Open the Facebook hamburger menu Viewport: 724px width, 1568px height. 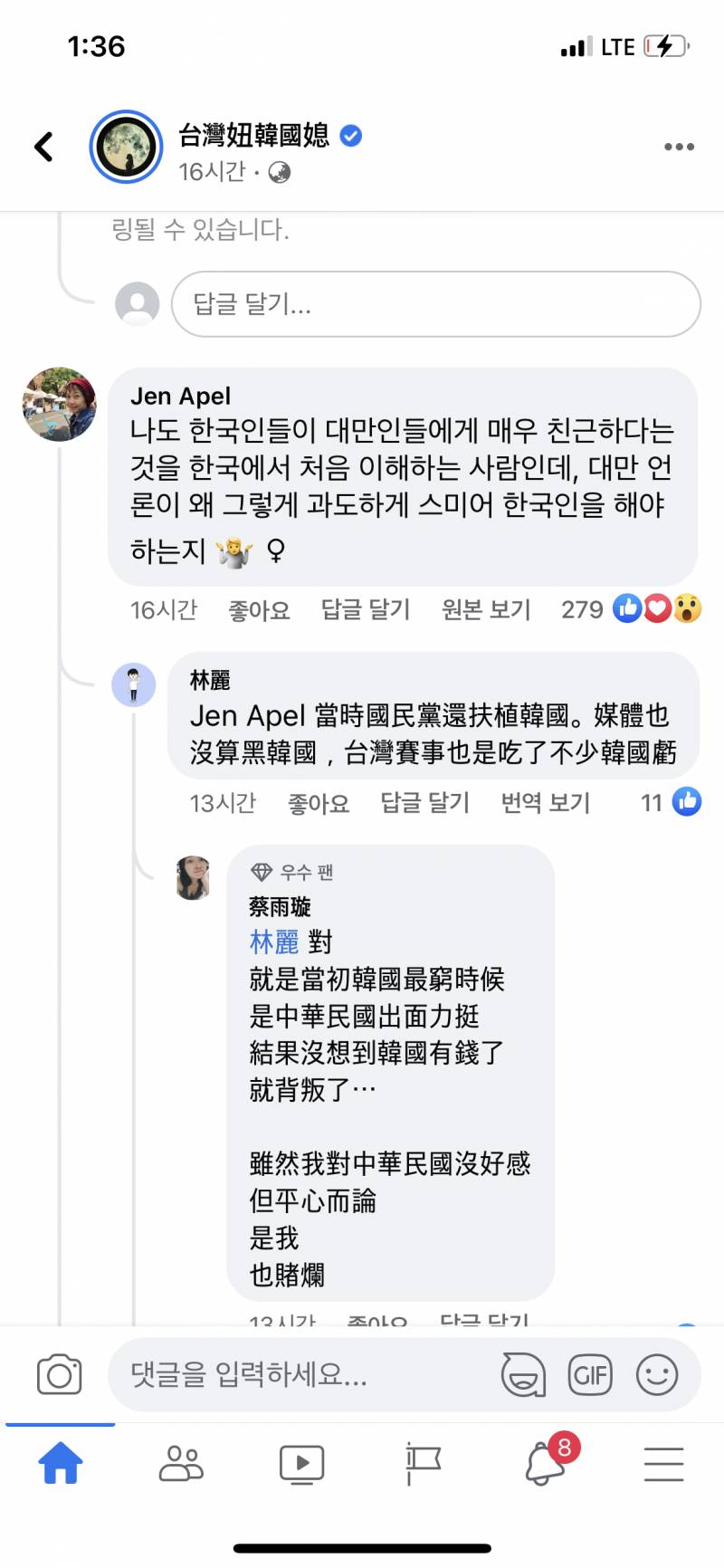coord(663,1461)
